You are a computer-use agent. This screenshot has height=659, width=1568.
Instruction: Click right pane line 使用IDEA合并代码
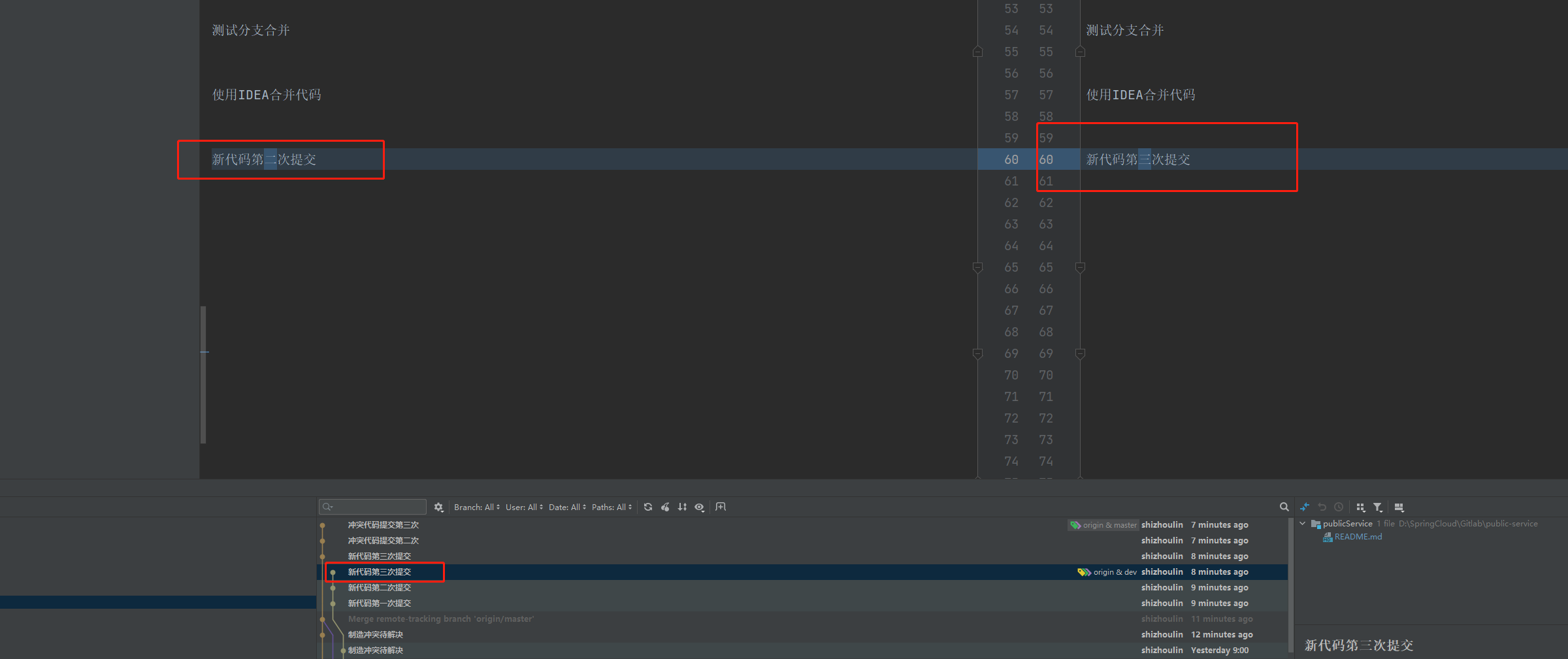(x=1141, y=95)
